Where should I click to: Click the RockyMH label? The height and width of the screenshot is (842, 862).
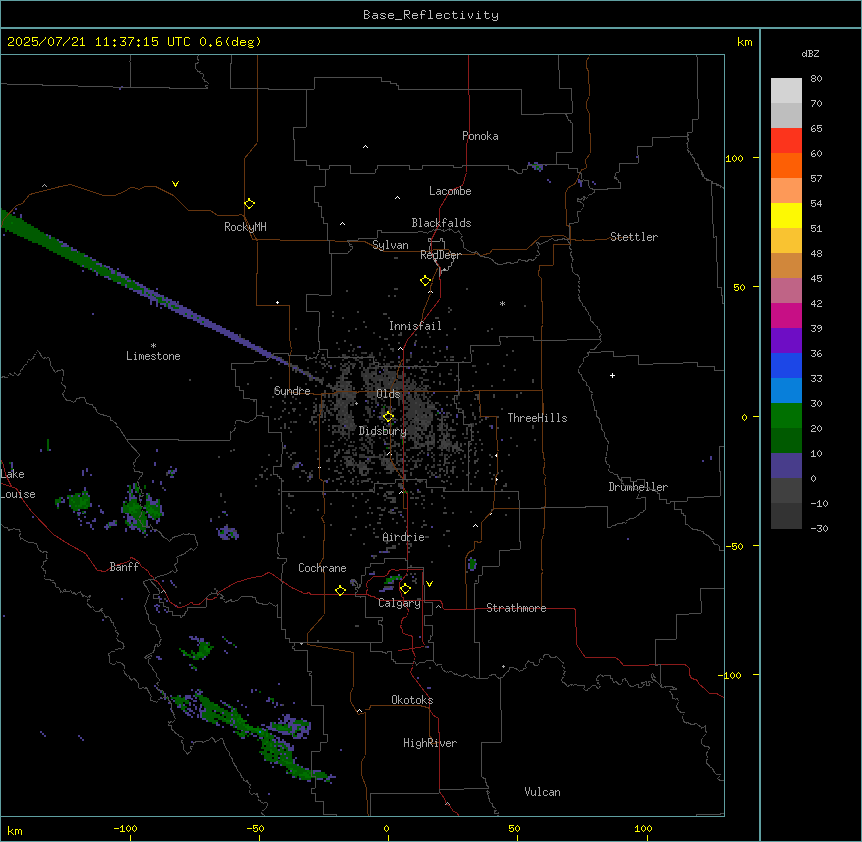245,227
